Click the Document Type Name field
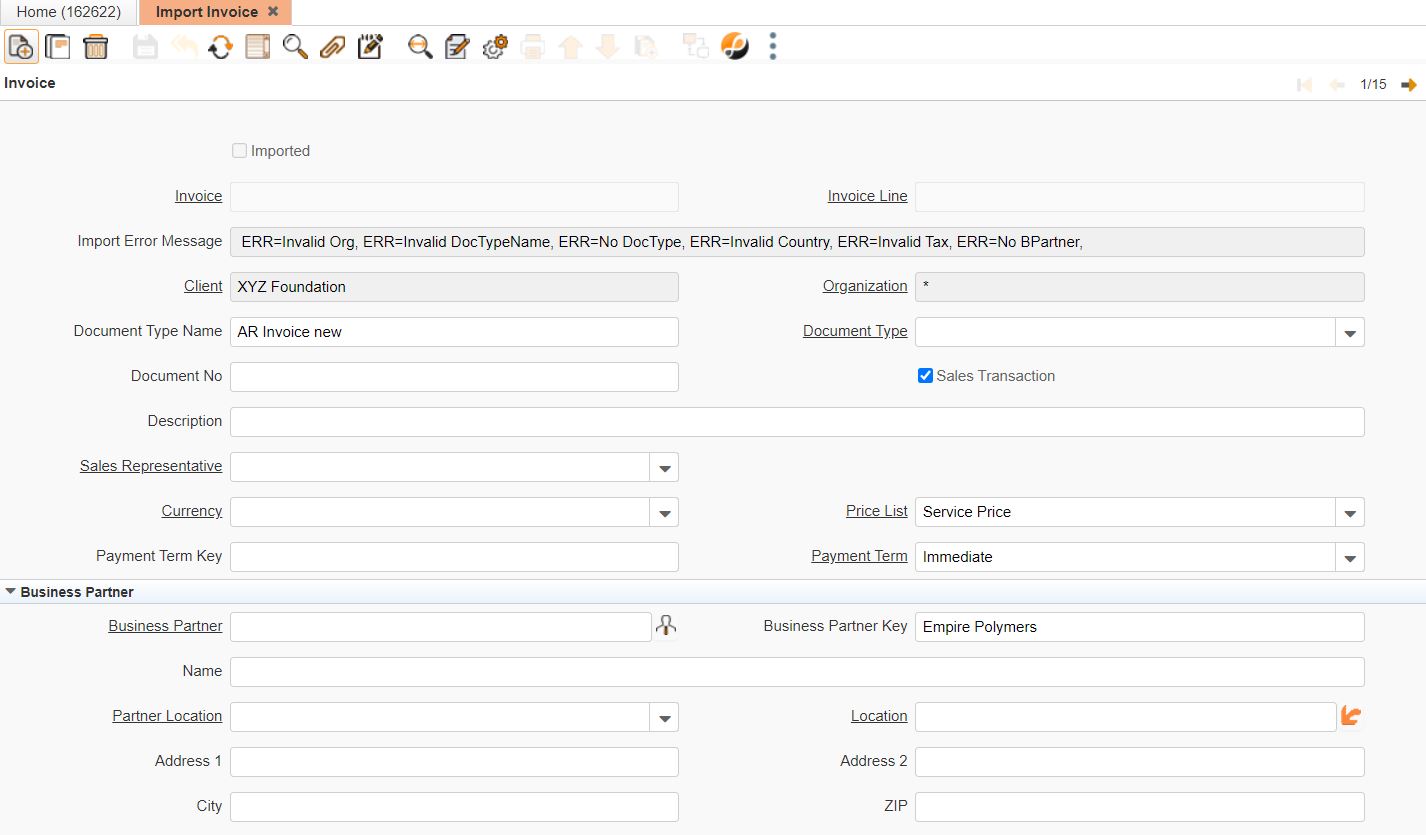The height and width of the screenshot is (835, 1426). [x=454, y=332]
